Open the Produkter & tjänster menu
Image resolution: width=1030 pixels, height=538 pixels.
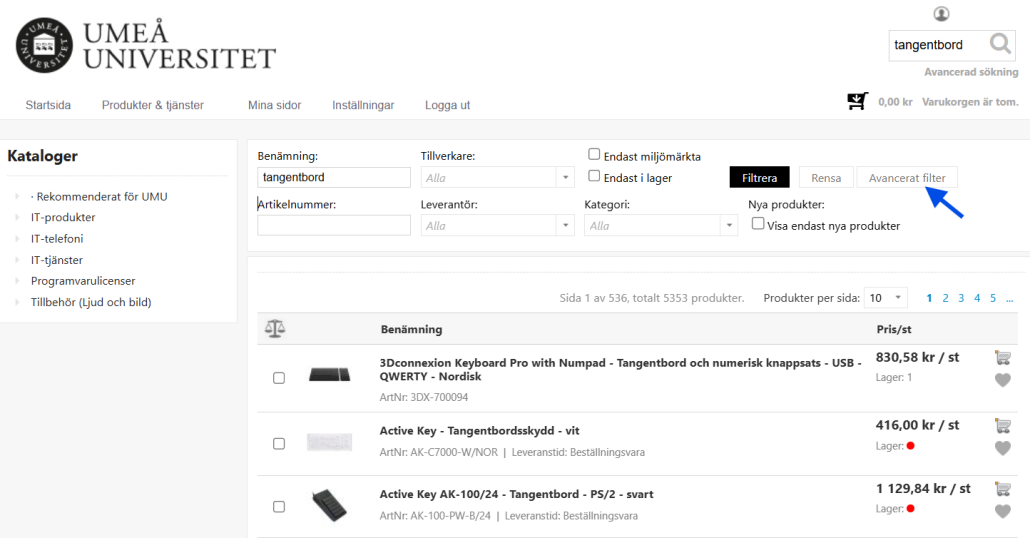tap(152, 105)
